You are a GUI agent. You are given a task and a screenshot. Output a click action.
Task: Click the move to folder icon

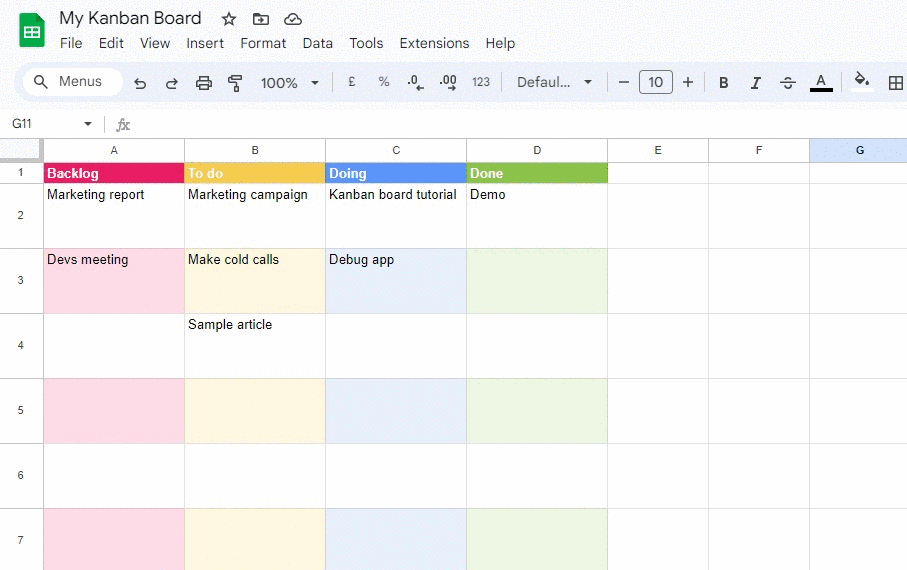click(x=261, y=19)
